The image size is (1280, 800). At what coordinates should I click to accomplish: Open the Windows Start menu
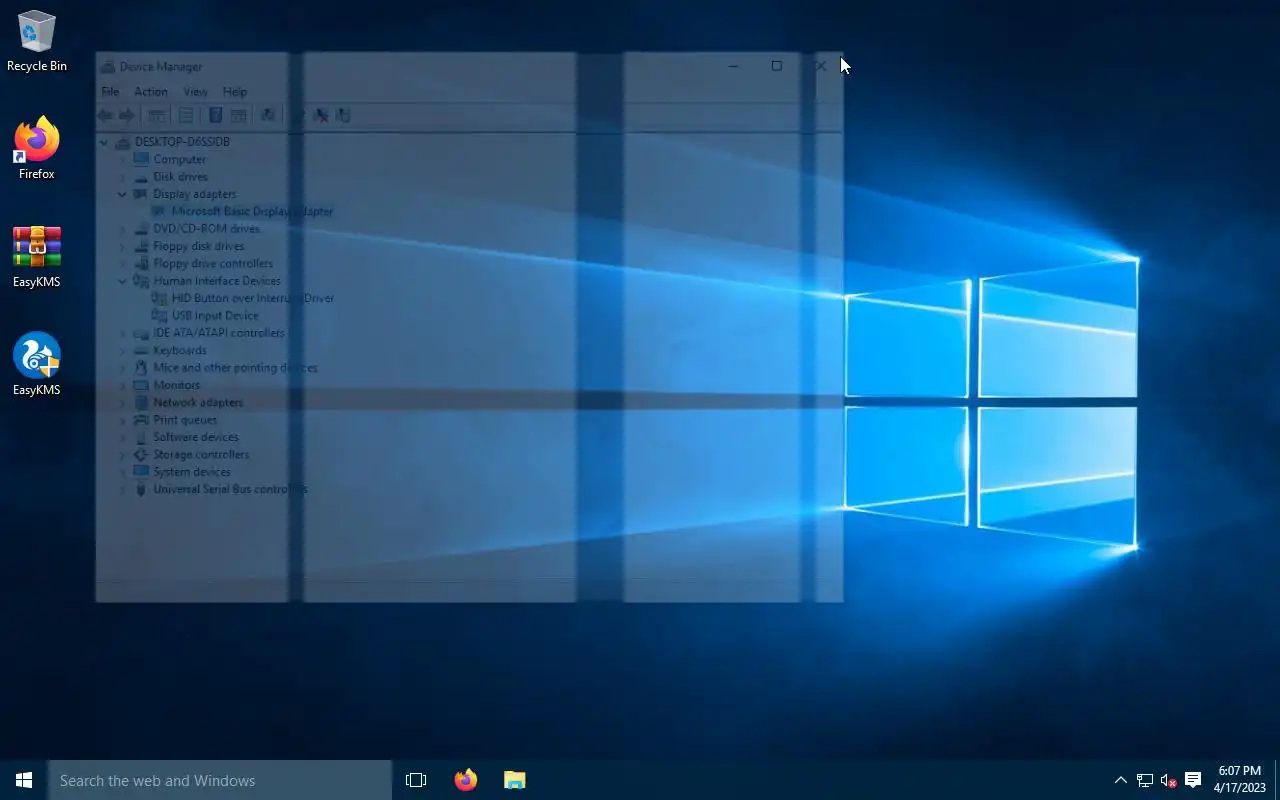point(24,780)
